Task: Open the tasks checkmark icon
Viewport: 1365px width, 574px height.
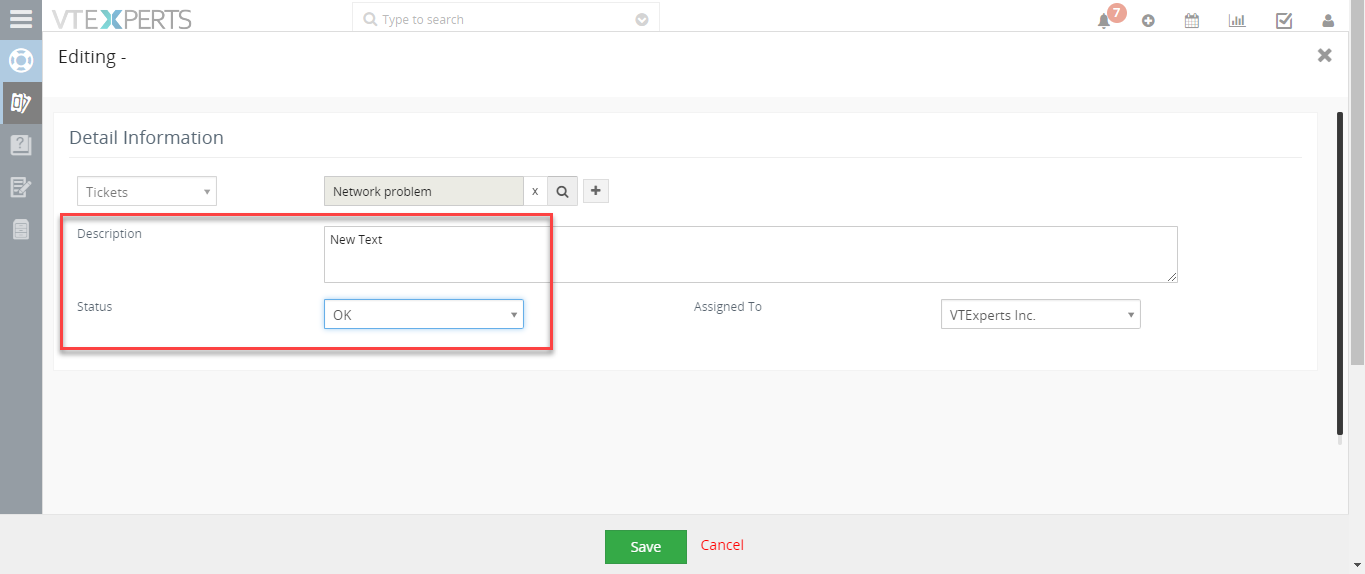Action: click(x=1284, y=20)
